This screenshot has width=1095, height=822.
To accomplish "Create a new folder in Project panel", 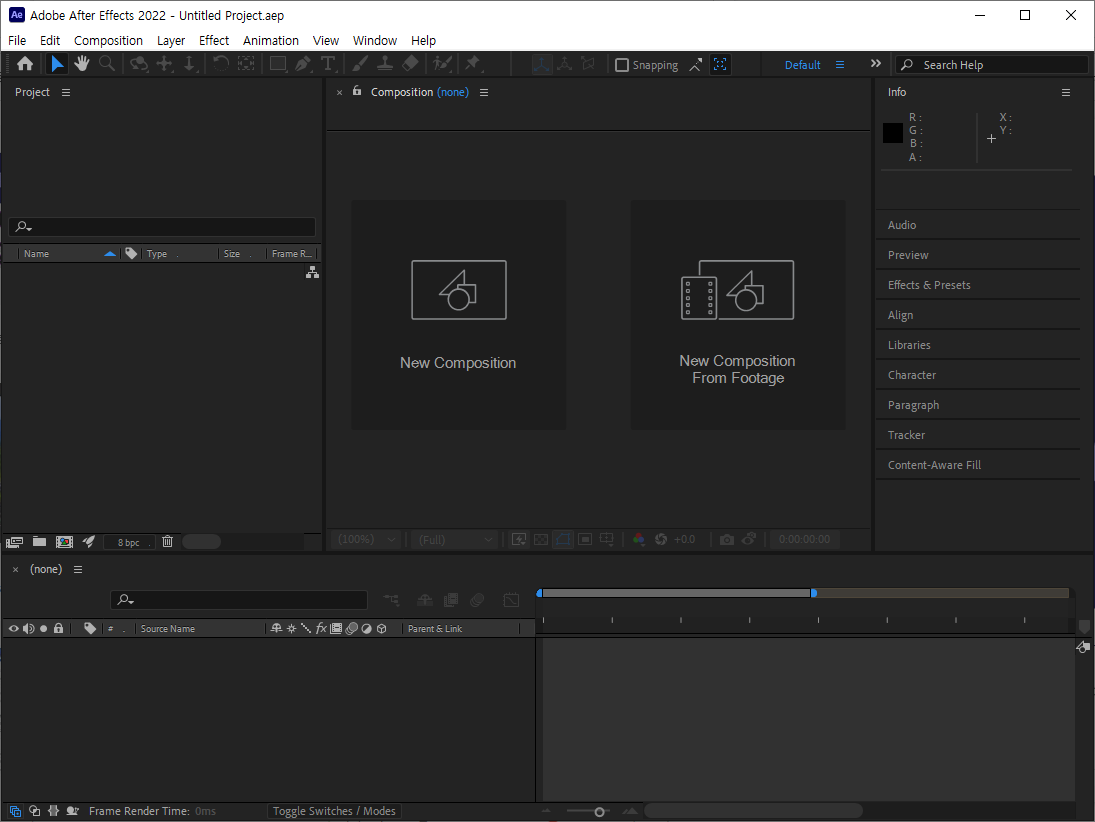I will coord(40,542).
